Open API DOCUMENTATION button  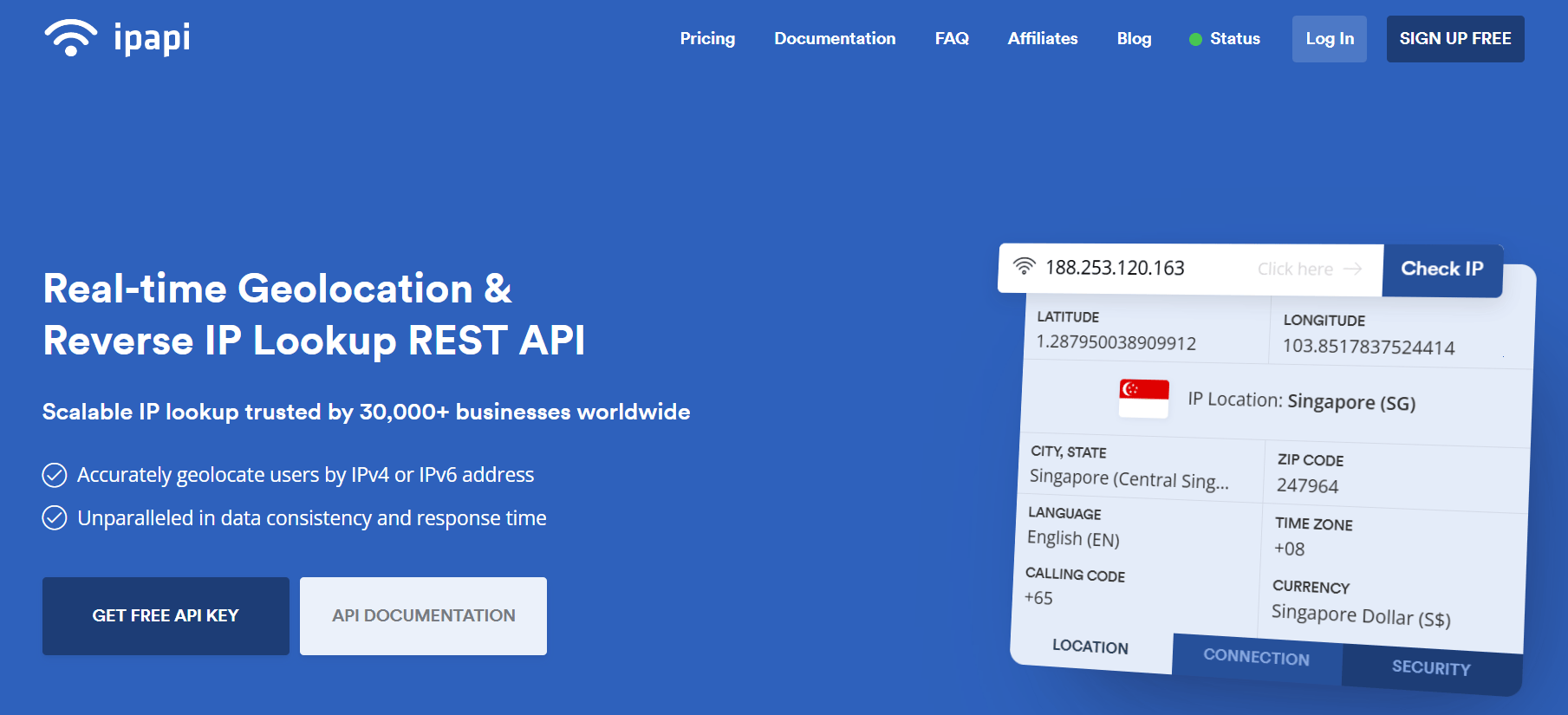(x=423, y=616)
